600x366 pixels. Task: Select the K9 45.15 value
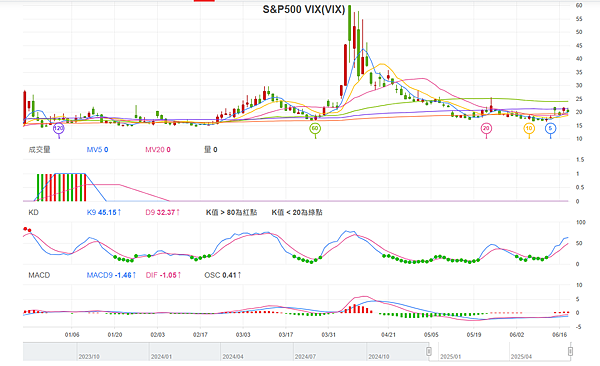(104, 212)
